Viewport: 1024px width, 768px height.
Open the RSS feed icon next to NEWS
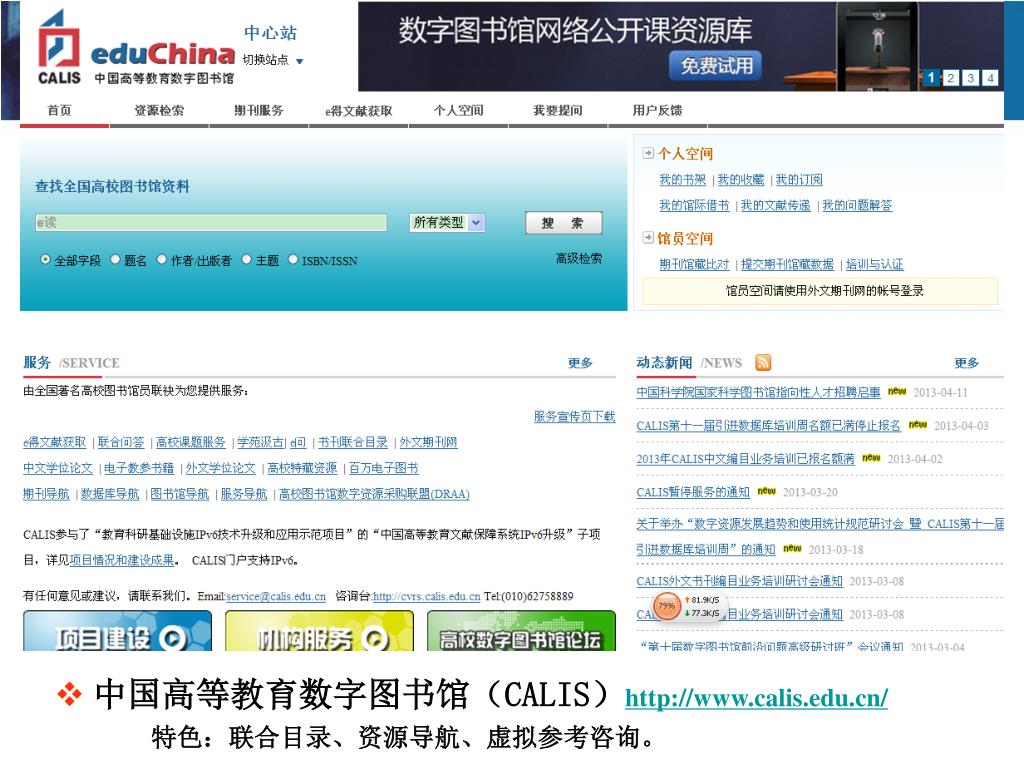click(763, 362)
